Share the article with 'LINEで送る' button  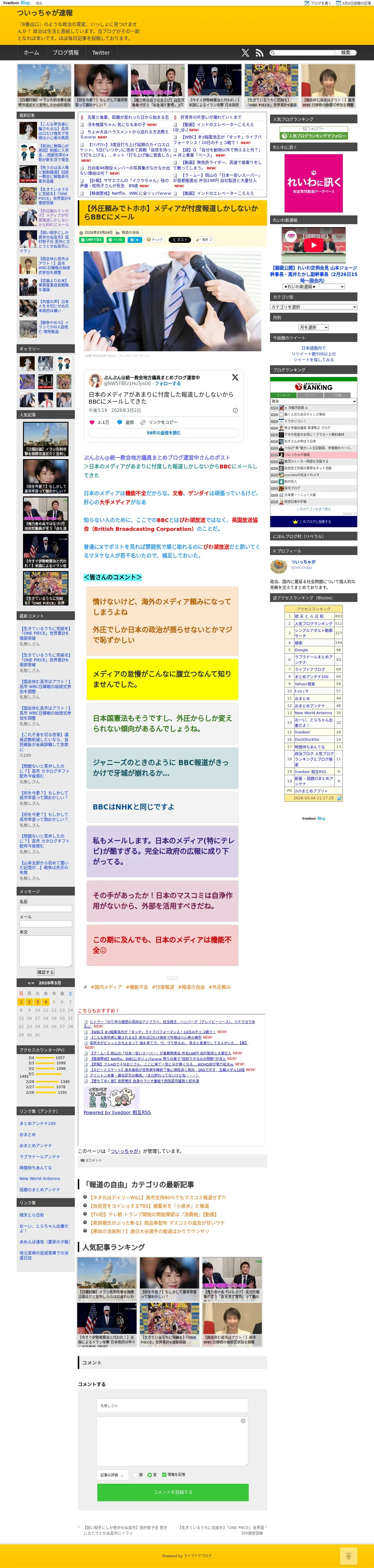coord(92,240)
